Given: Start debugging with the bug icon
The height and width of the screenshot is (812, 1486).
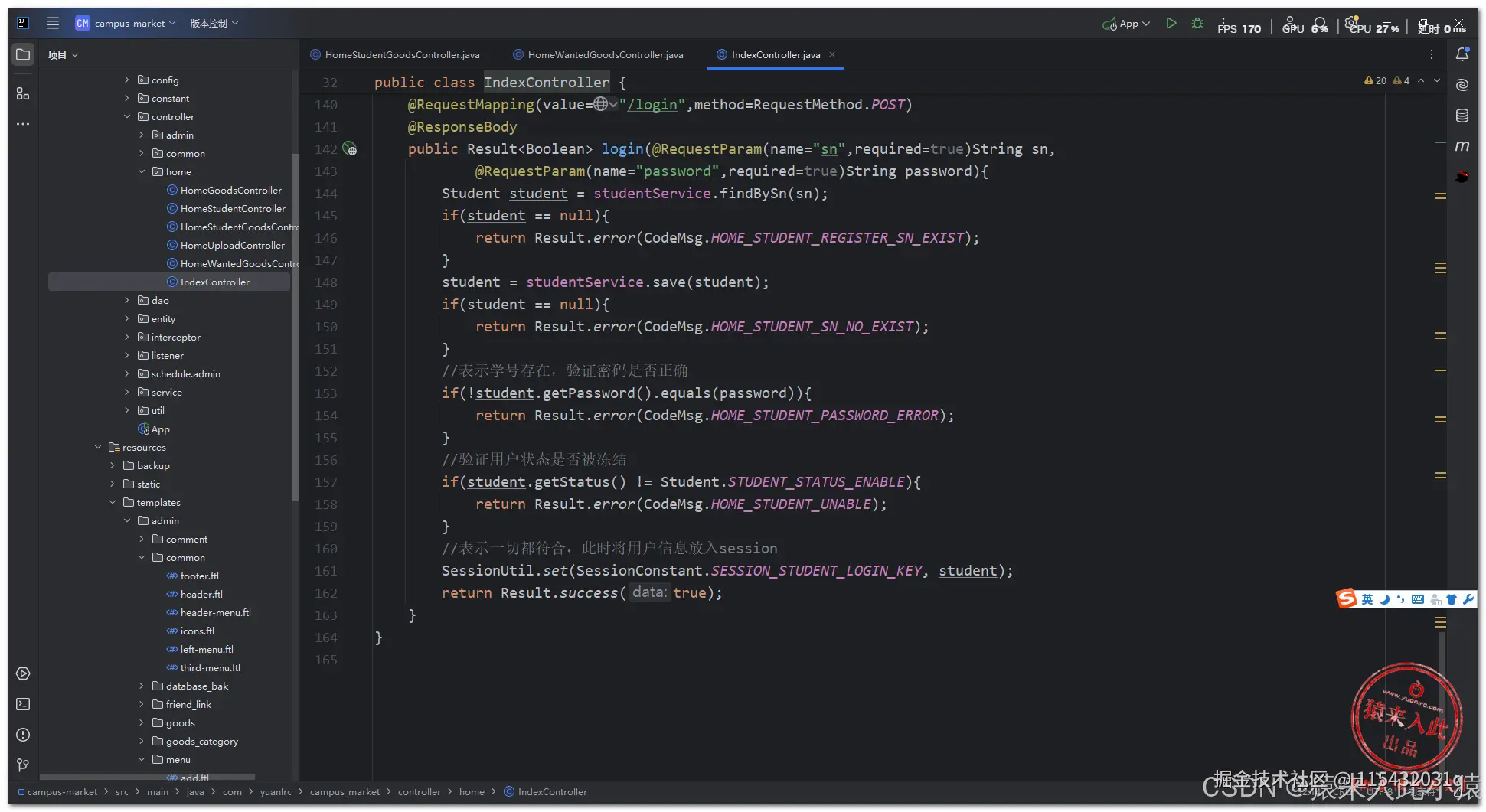Looking at the screenshot, I should [x=1197, y=24].
